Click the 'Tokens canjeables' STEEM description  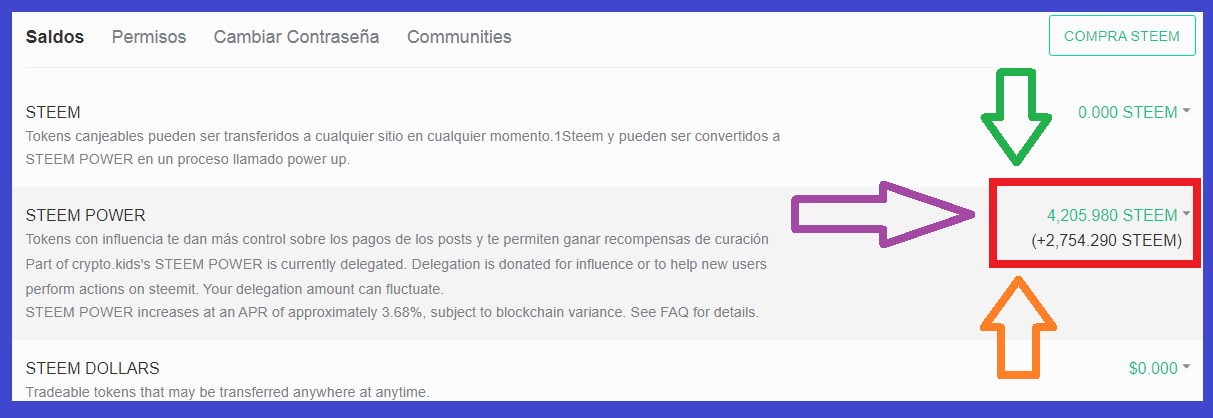coord(402,147)
